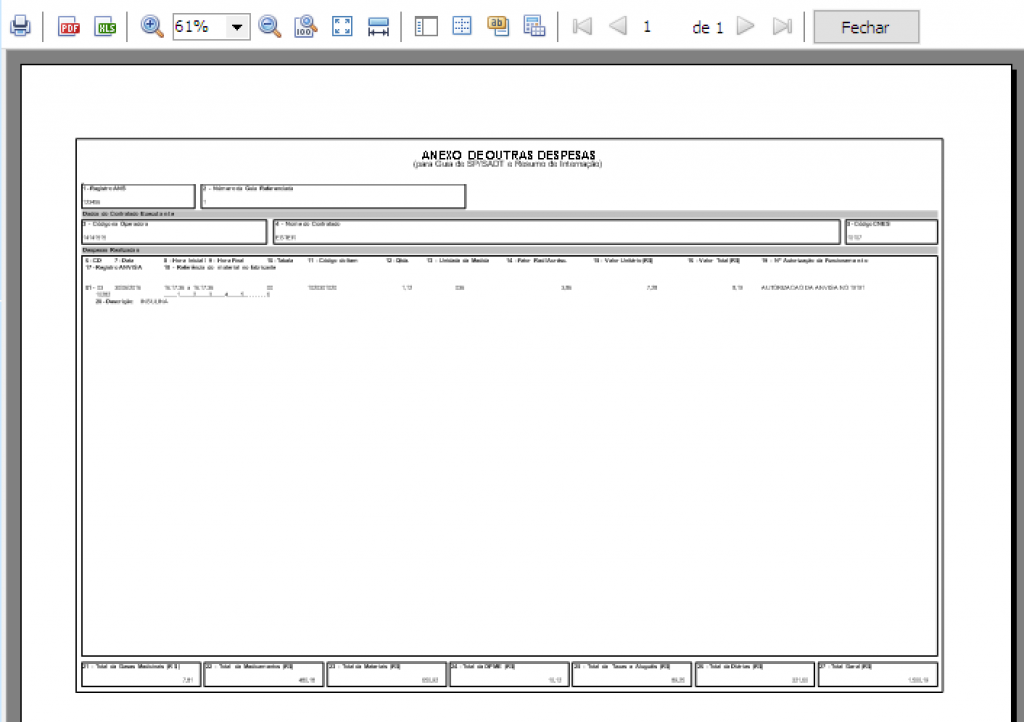This screenshot has height=722, width=1024.
Task: Zoom in with the plus magnifier
Action: 152,27
